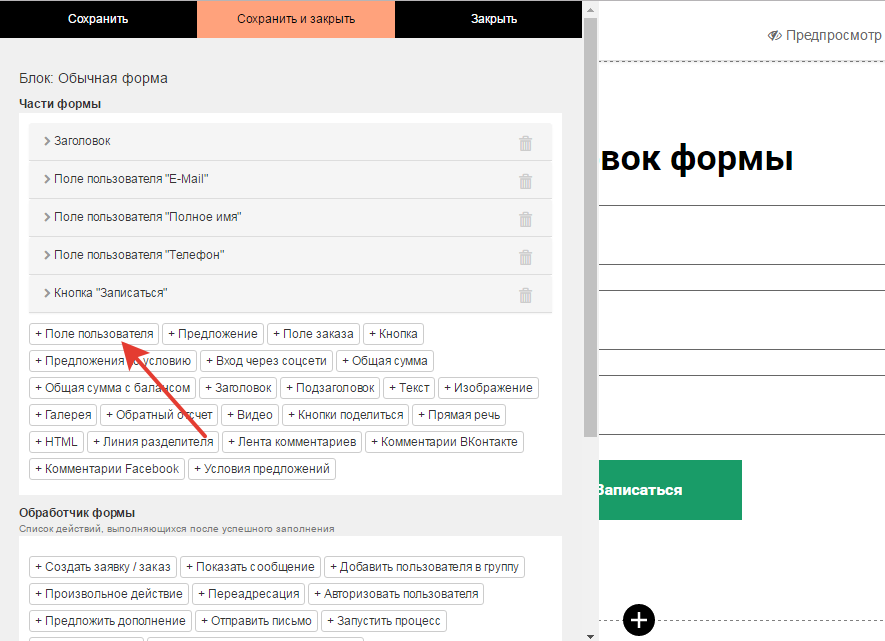
Task: Add a Галерея part
Action: point(63,415)
